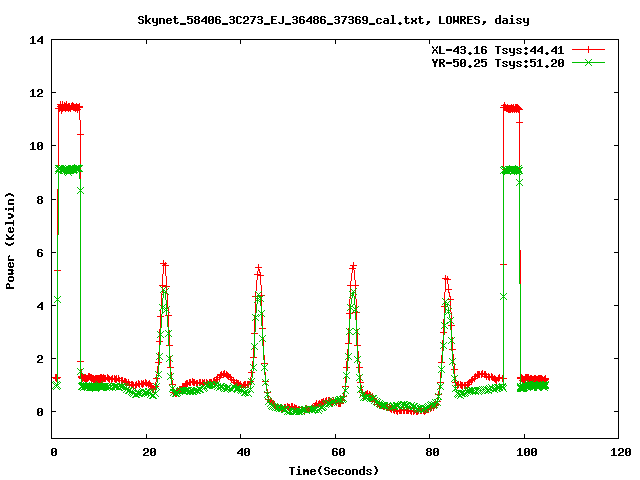Image resolution: width=640 pixels, height=480 pixels.
Task: Click the Time(Seconds) x-axis label
Action: tap(333, 471)
